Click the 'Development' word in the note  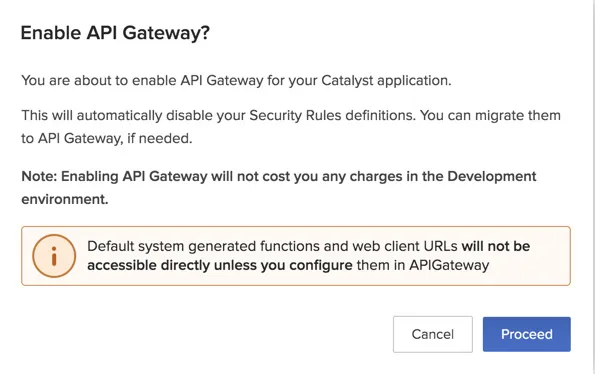[491, 176]
